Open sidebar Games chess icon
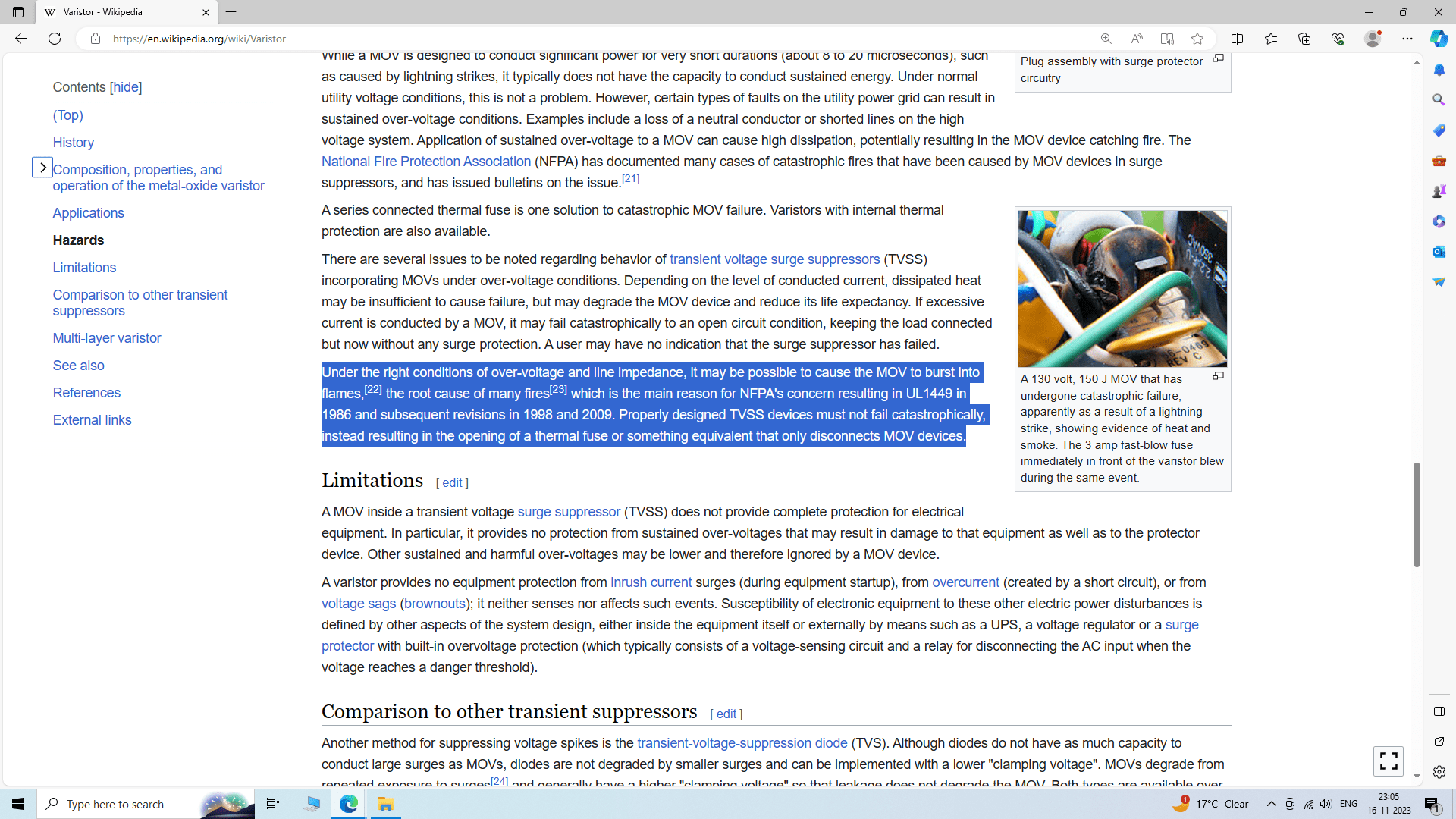The height and width of the screenshot is (819, 1456). (x=1439, y=190)
